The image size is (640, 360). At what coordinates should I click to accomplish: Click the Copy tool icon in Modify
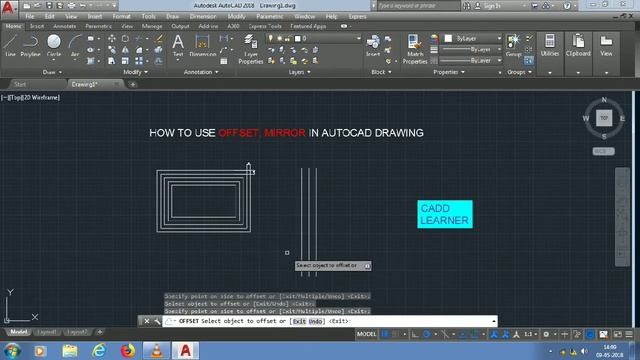tap(111, 50)
